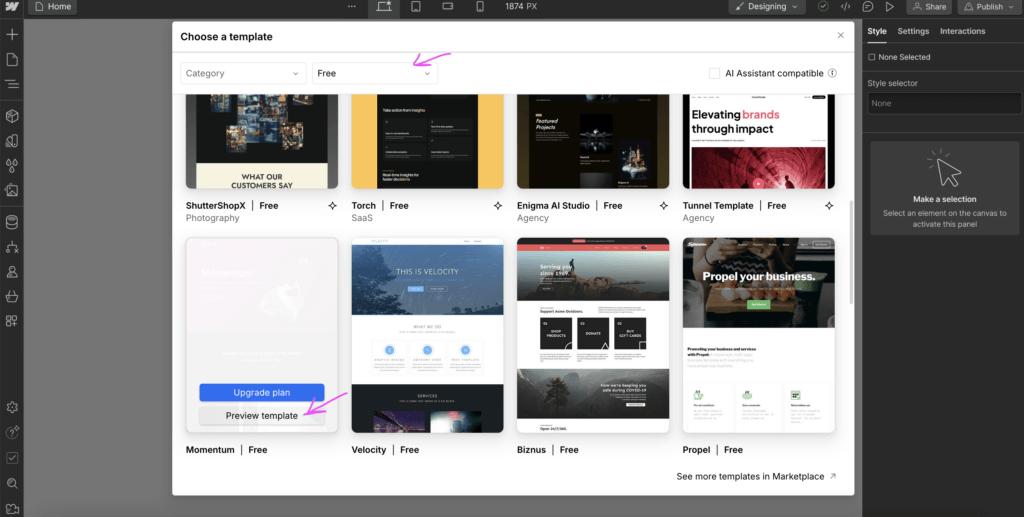This screenshot has width=1024, height=517.
Task: Select the Tunnel Template thumbnail
Action: pyautogui.click(x=759, y=142)
